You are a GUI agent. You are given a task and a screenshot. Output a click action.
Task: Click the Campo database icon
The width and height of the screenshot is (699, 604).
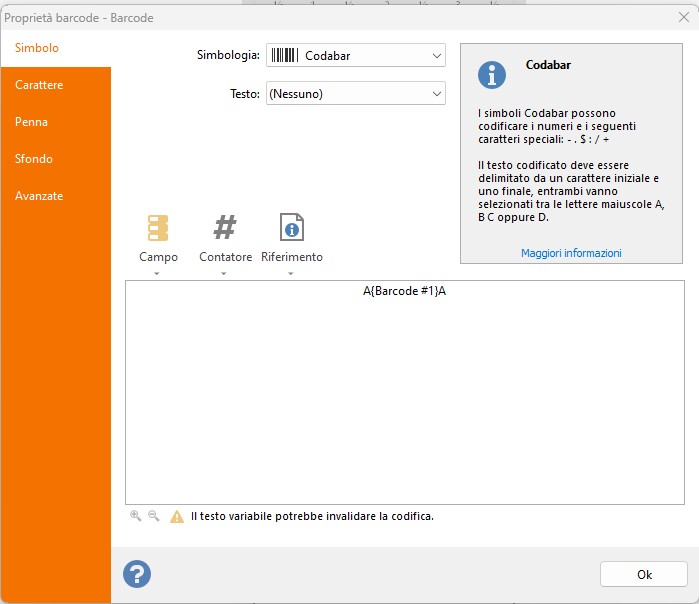pyautogui.click(x=158, y=228)
